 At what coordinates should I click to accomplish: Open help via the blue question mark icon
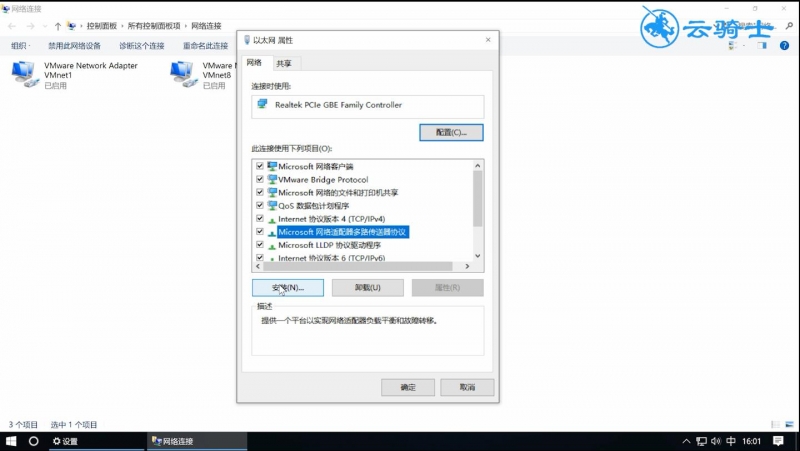(784, 45)
